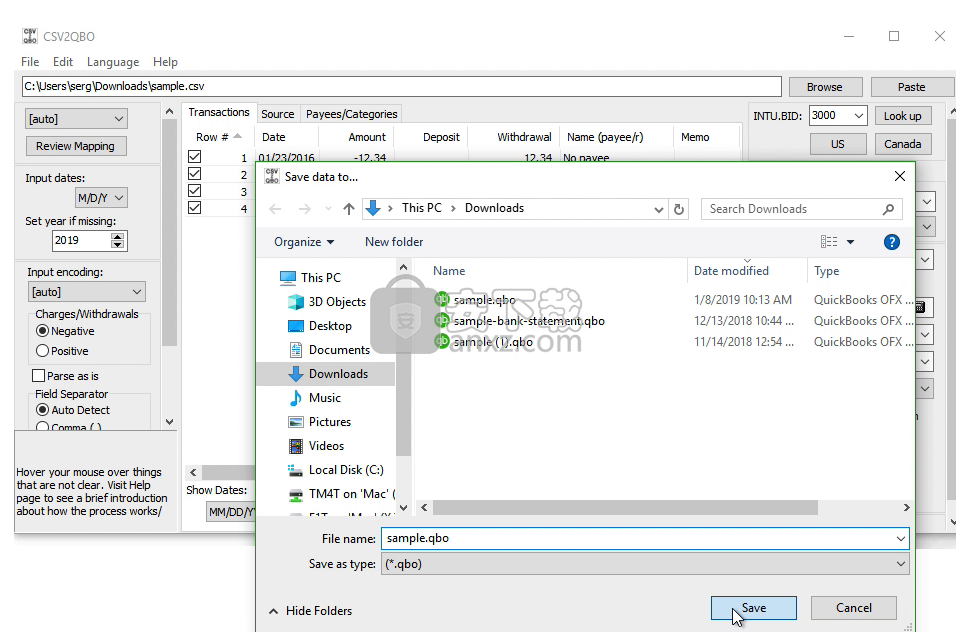Select the sample-bank-statement.qbo file
The width and height of the screenshot is (956, 632).
[519, 321]
